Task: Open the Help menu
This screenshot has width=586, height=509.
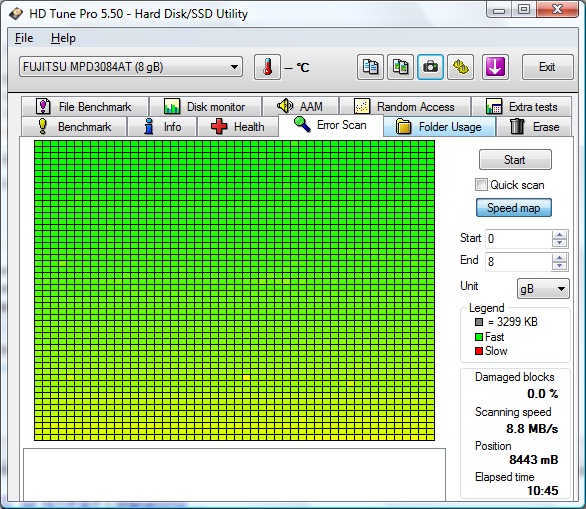Action: point(63,38)
